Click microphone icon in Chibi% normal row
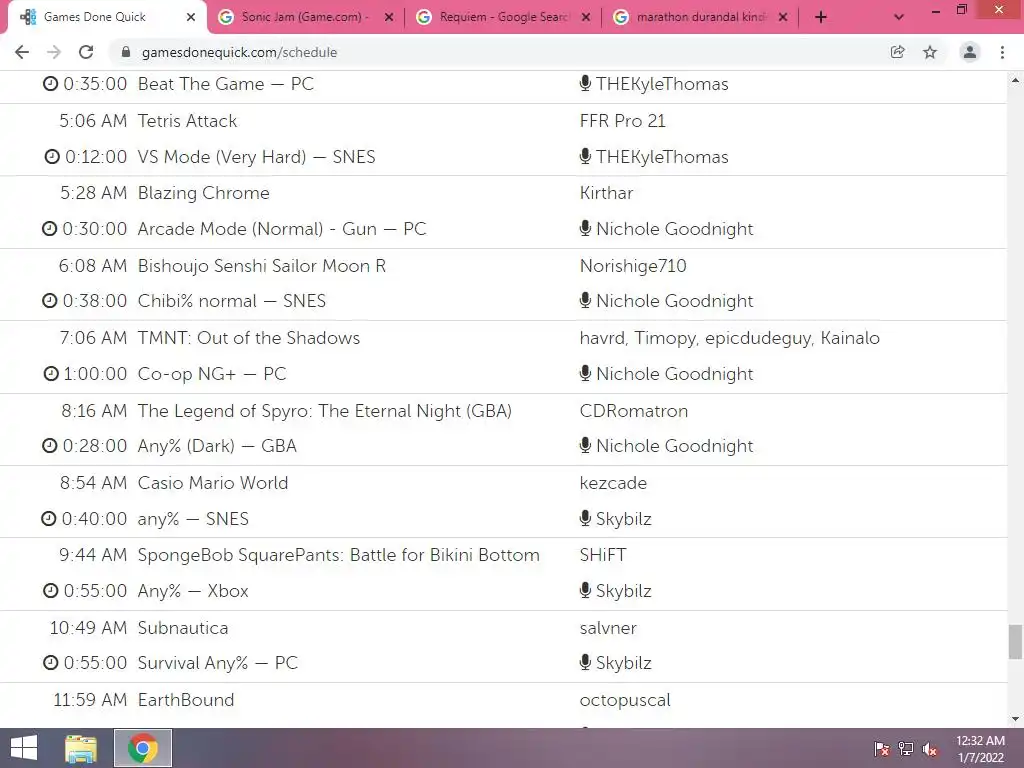1024x768 pixels. (x=585, y=300)
